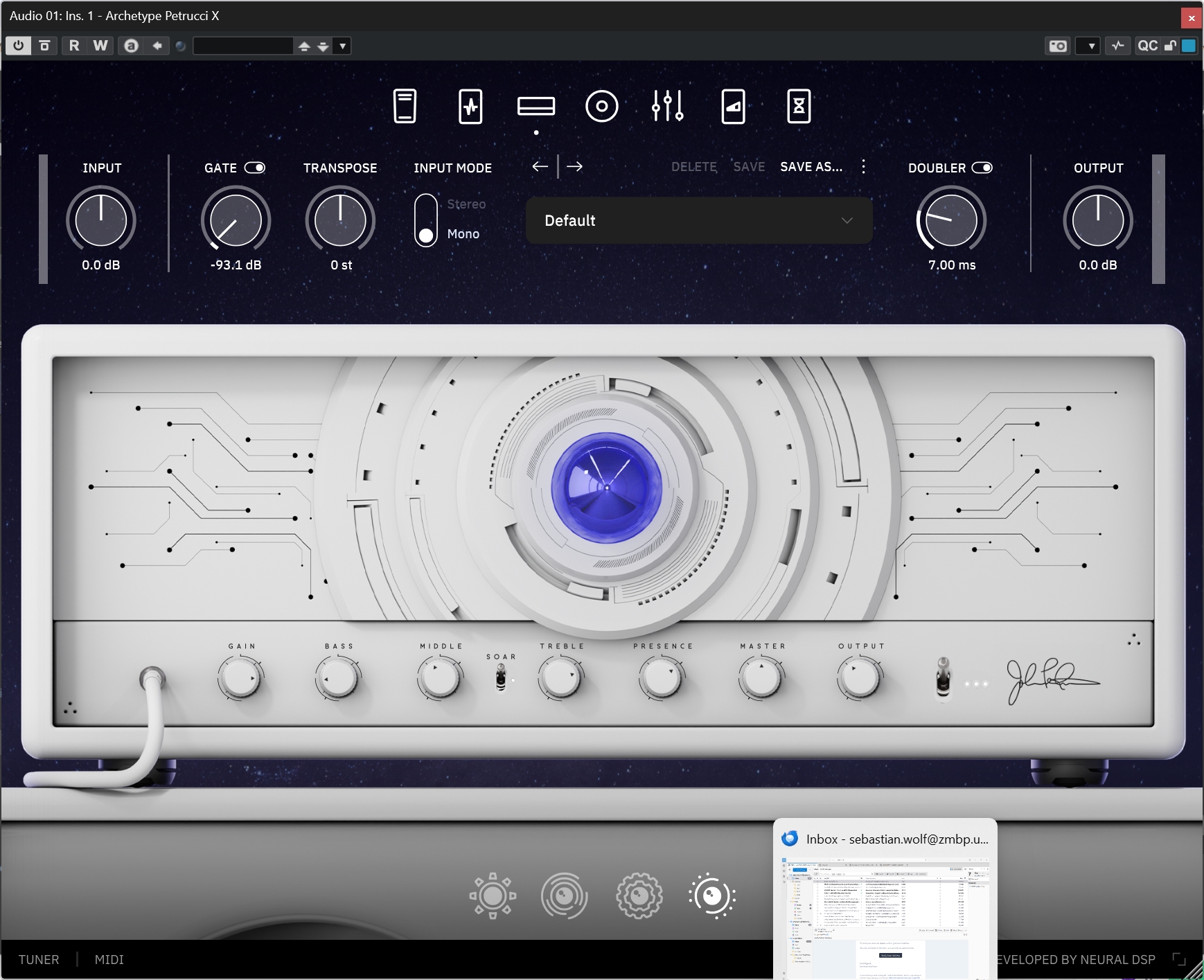Select the third amp gear icon

[639, 896]
